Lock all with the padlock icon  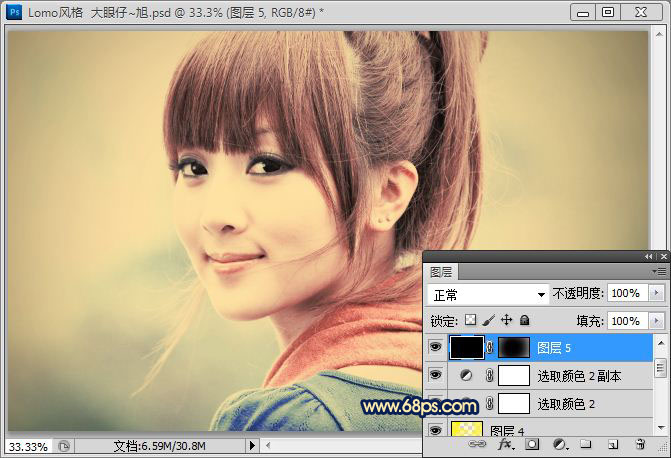pos(525,320)
